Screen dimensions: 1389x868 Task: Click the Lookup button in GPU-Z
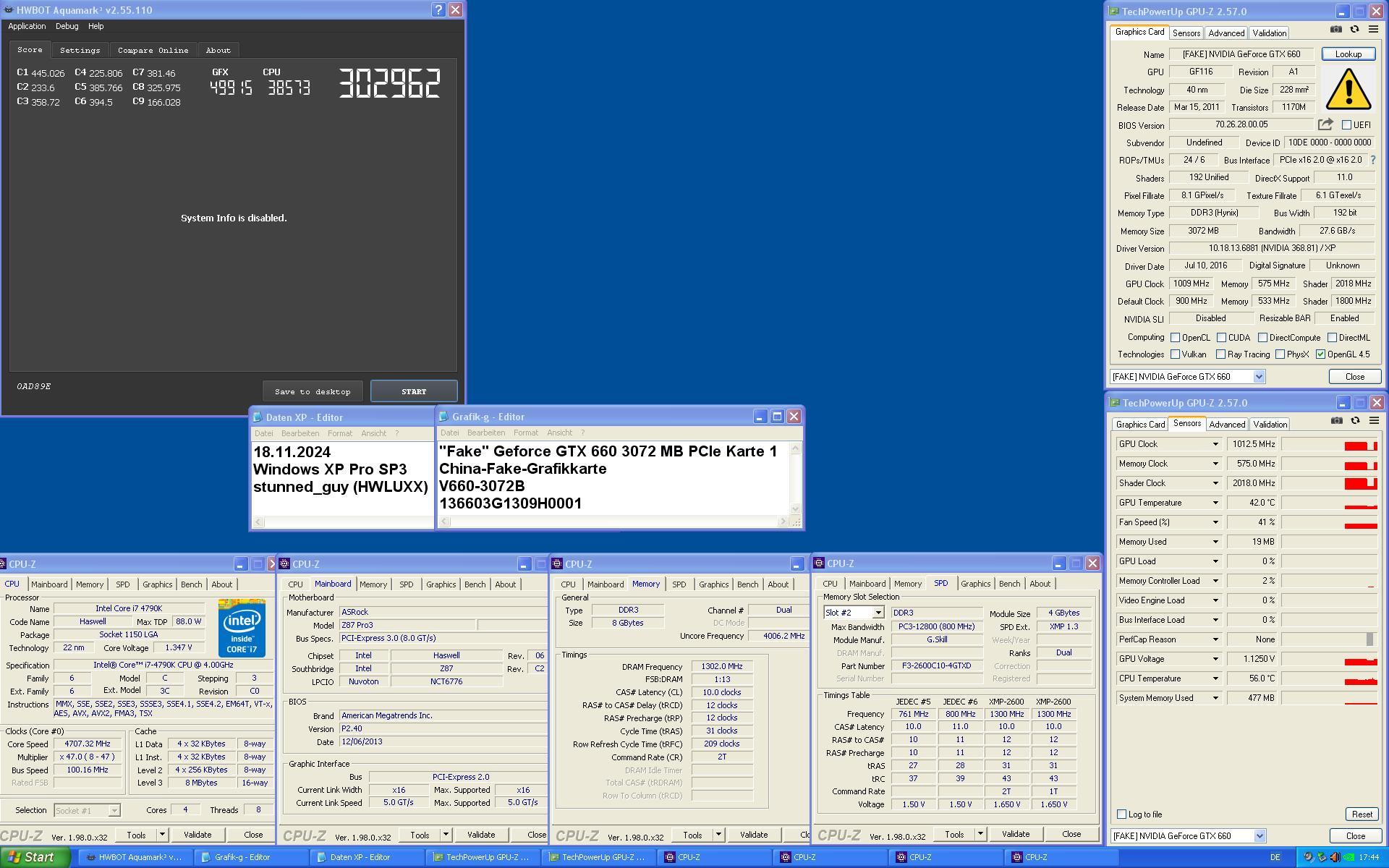click(1348, 54)
